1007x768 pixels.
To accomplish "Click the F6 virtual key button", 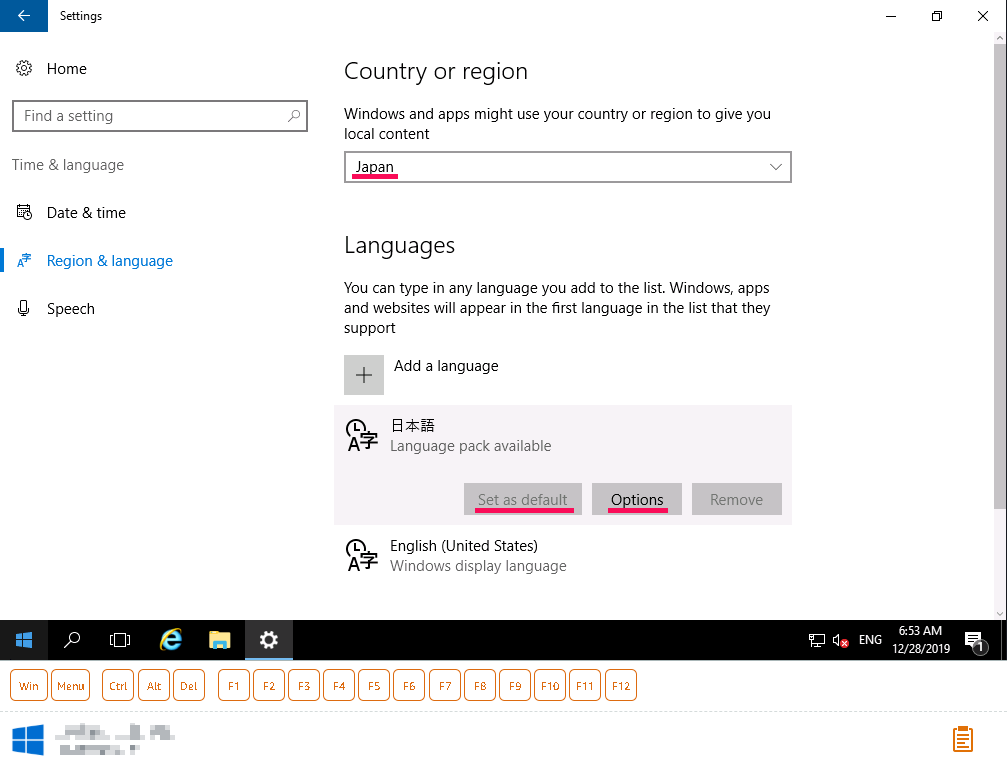I will pos(409,686).
